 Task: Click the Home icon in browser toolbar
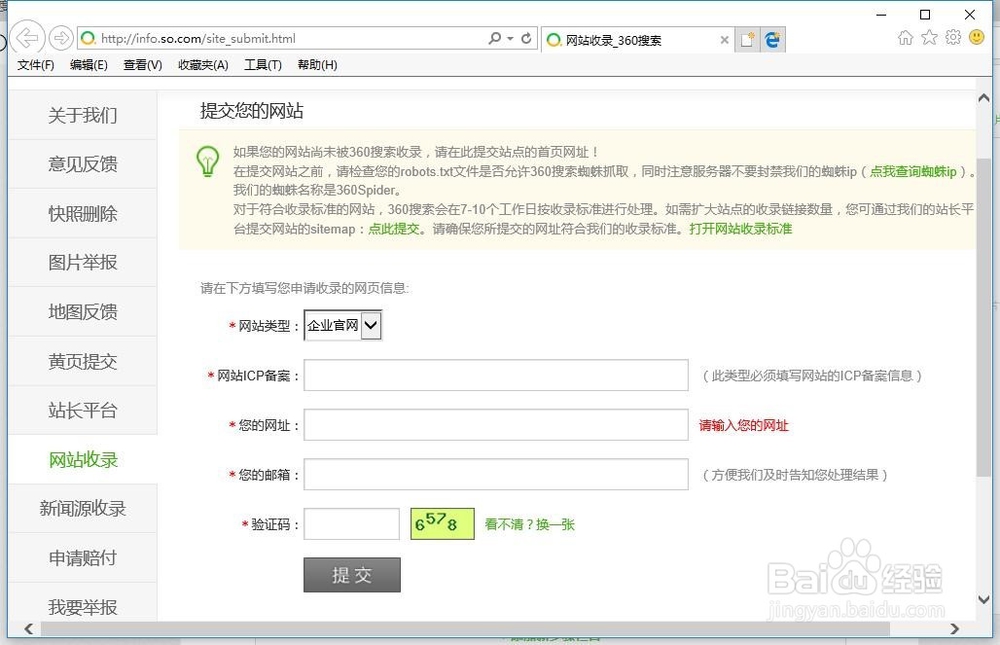[x=905, y=38]
